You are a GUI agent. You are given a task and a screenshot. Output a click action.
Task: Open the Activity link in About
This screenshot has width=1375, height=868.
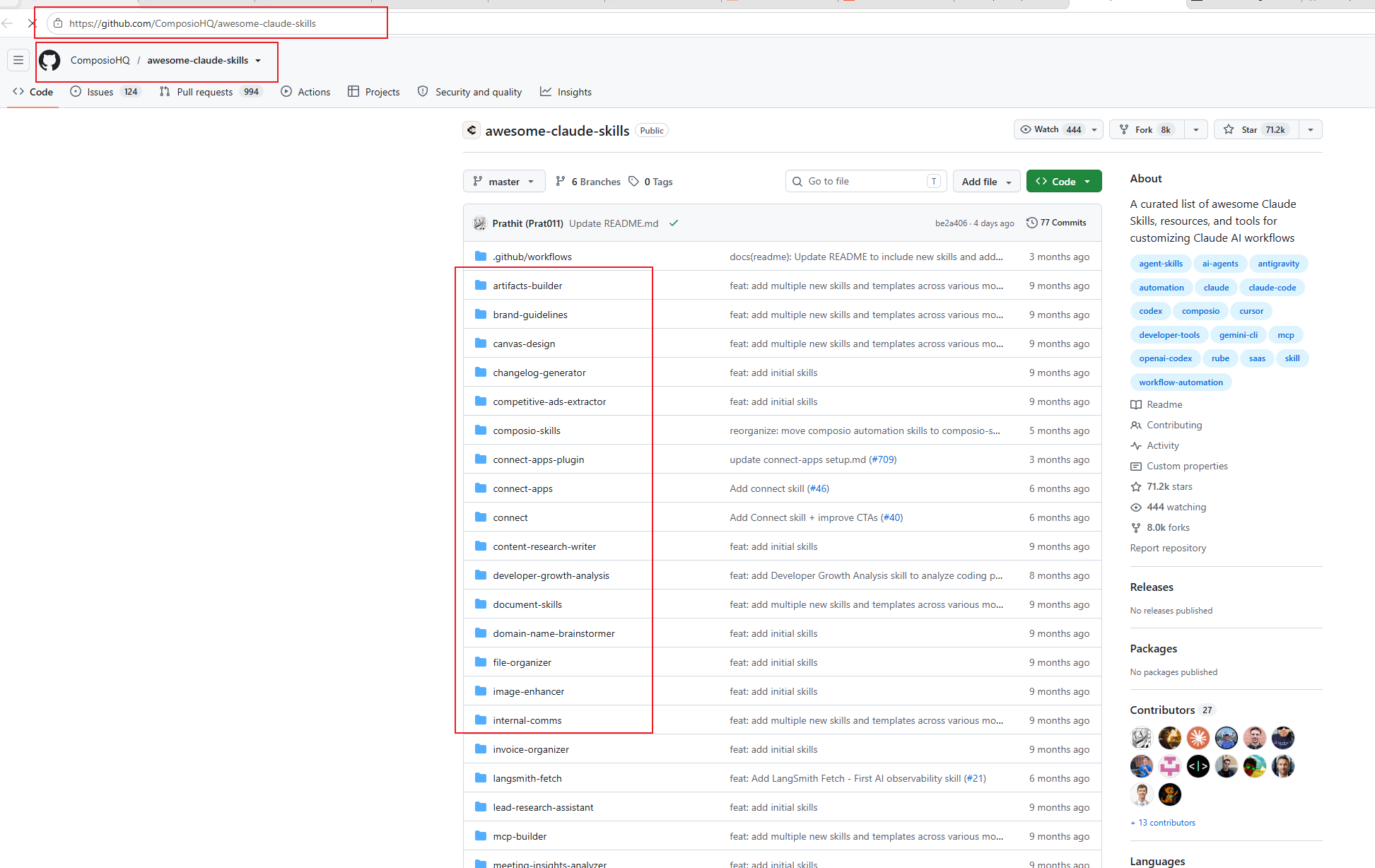pos(1154,445)
